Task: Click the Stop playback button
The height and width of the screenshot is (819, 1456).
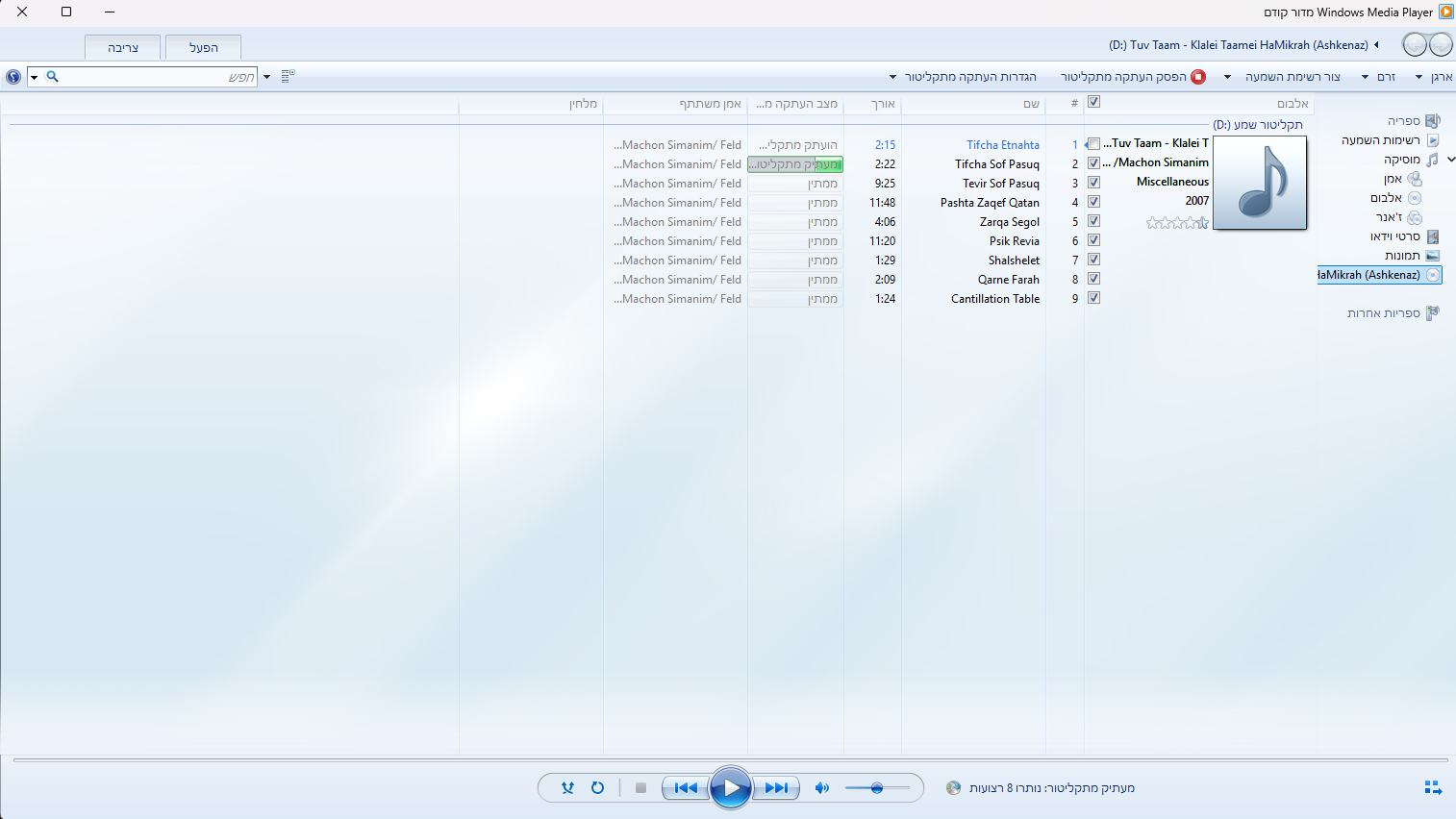Action: (640, 788)
